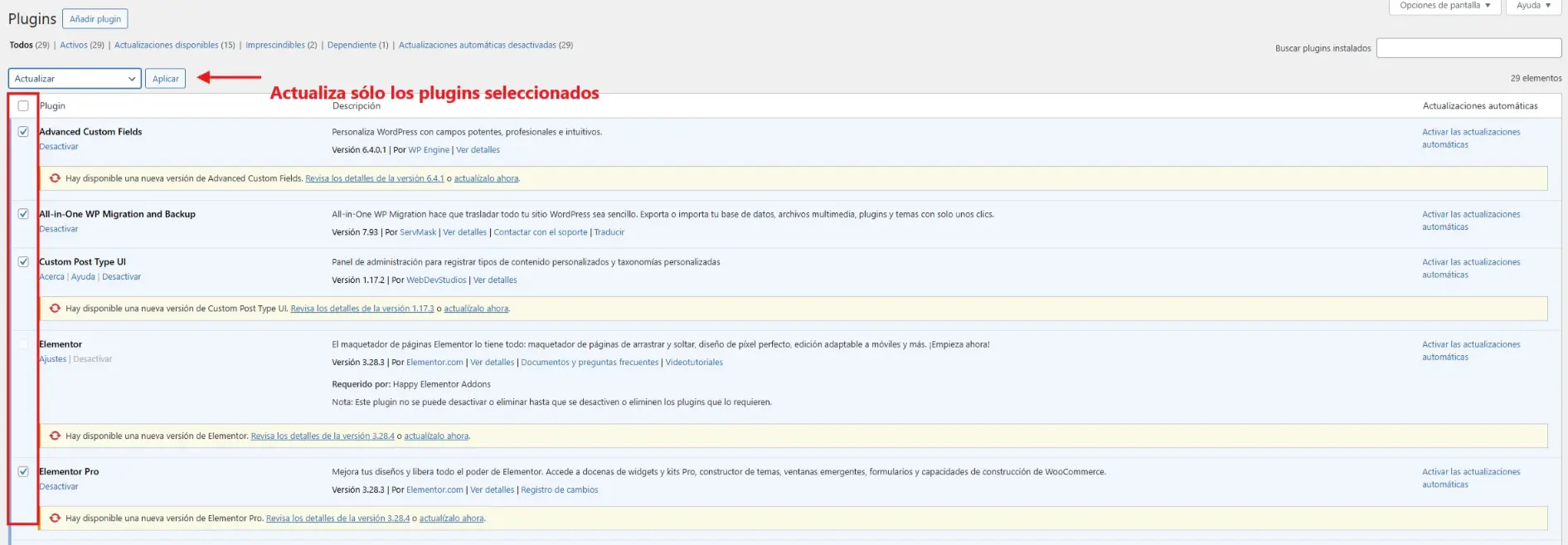This screenshot has height=545, width=1568.
Task: Expand the Ayuda help panel
Action: pyautogui.click(x=1533, y=6)
